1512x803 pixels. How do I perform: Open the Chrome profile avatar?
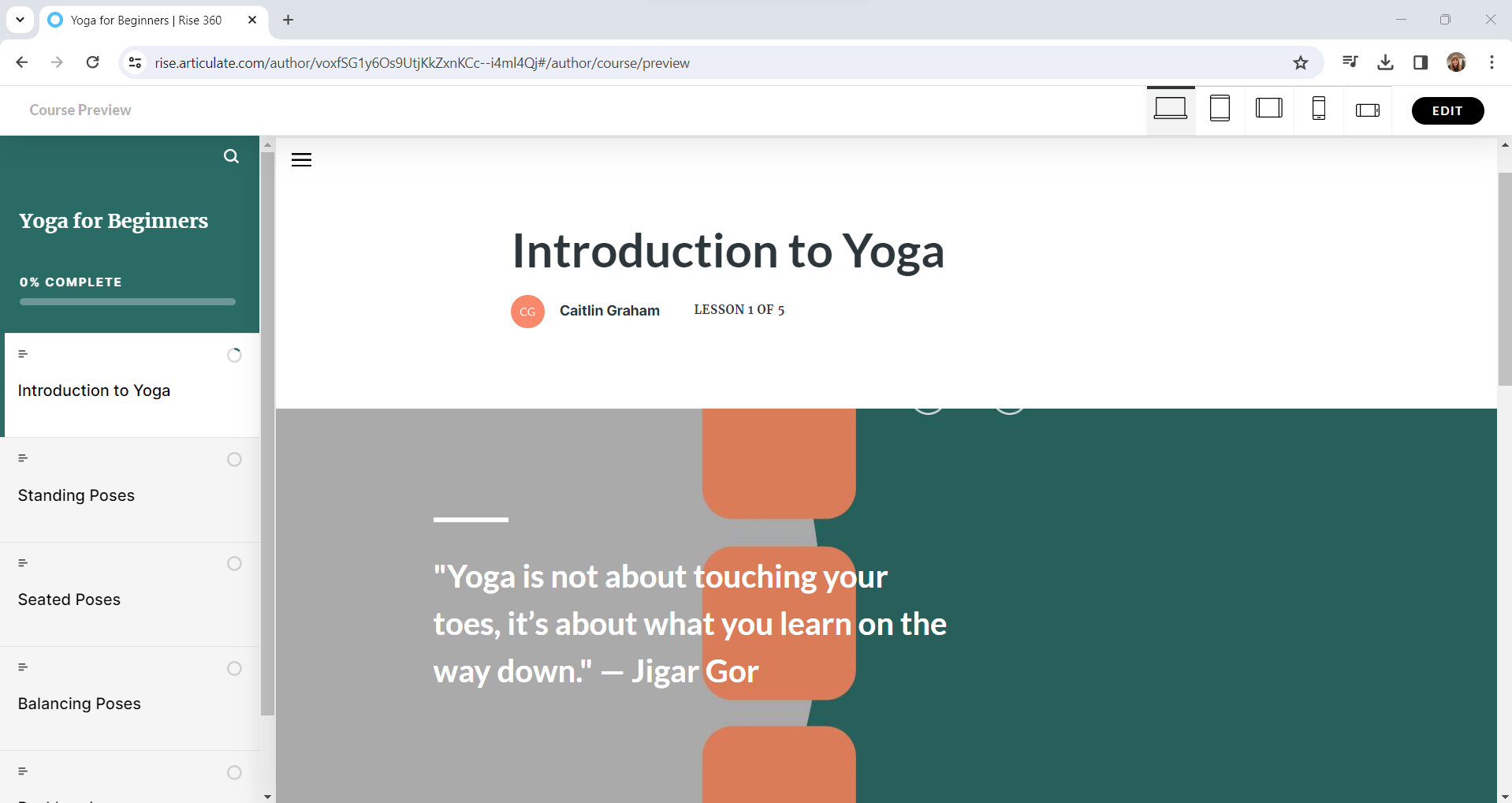[x=1457, y=62]
